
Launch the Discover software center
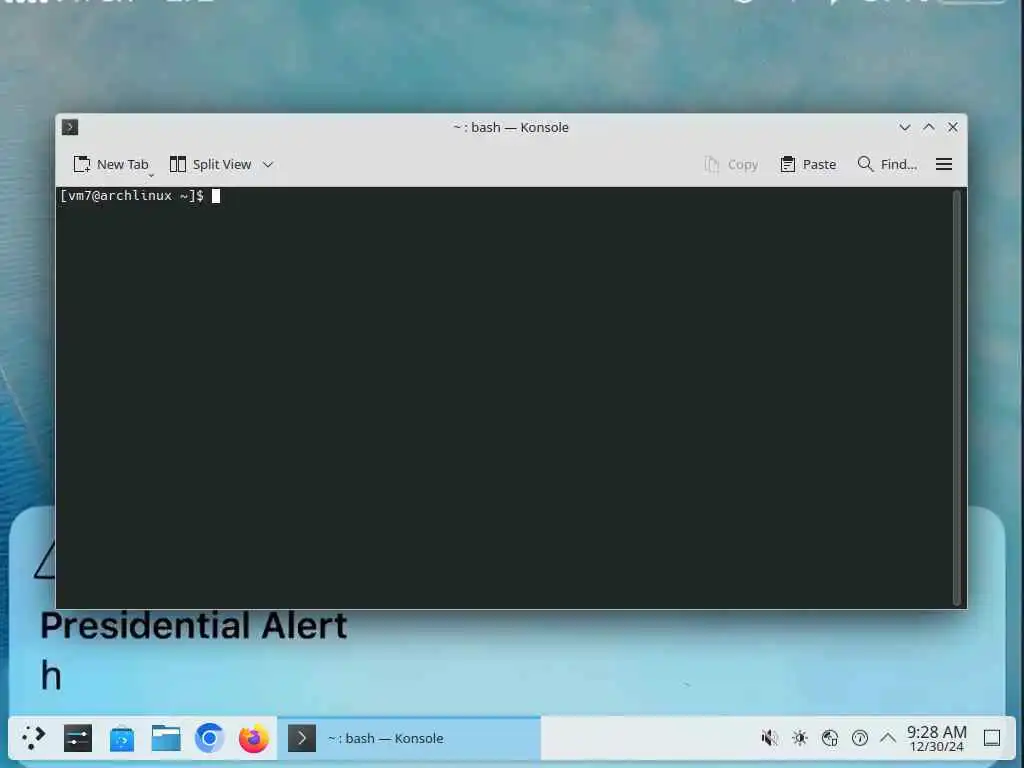121,738
